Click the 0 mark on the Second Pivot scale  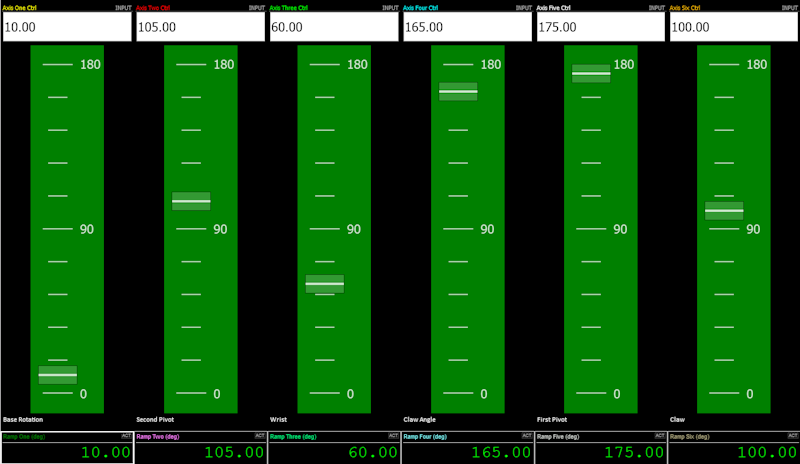(217, 394)
